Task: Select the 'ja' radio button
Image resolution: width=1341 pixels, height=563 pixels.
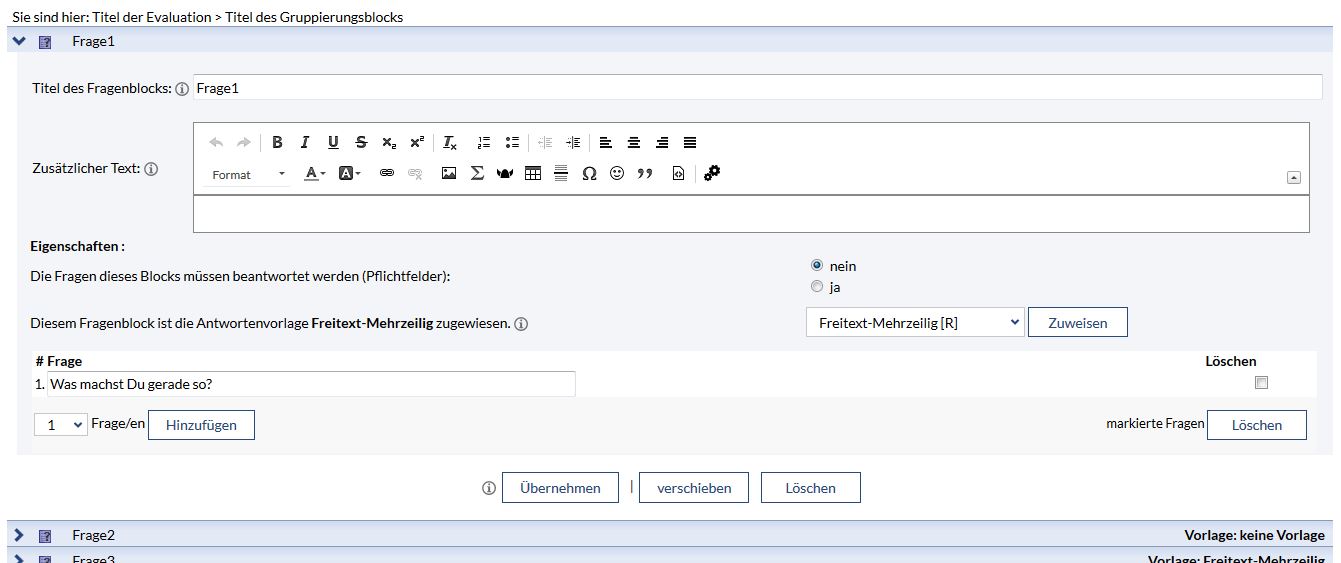Action: click(817, 287)
